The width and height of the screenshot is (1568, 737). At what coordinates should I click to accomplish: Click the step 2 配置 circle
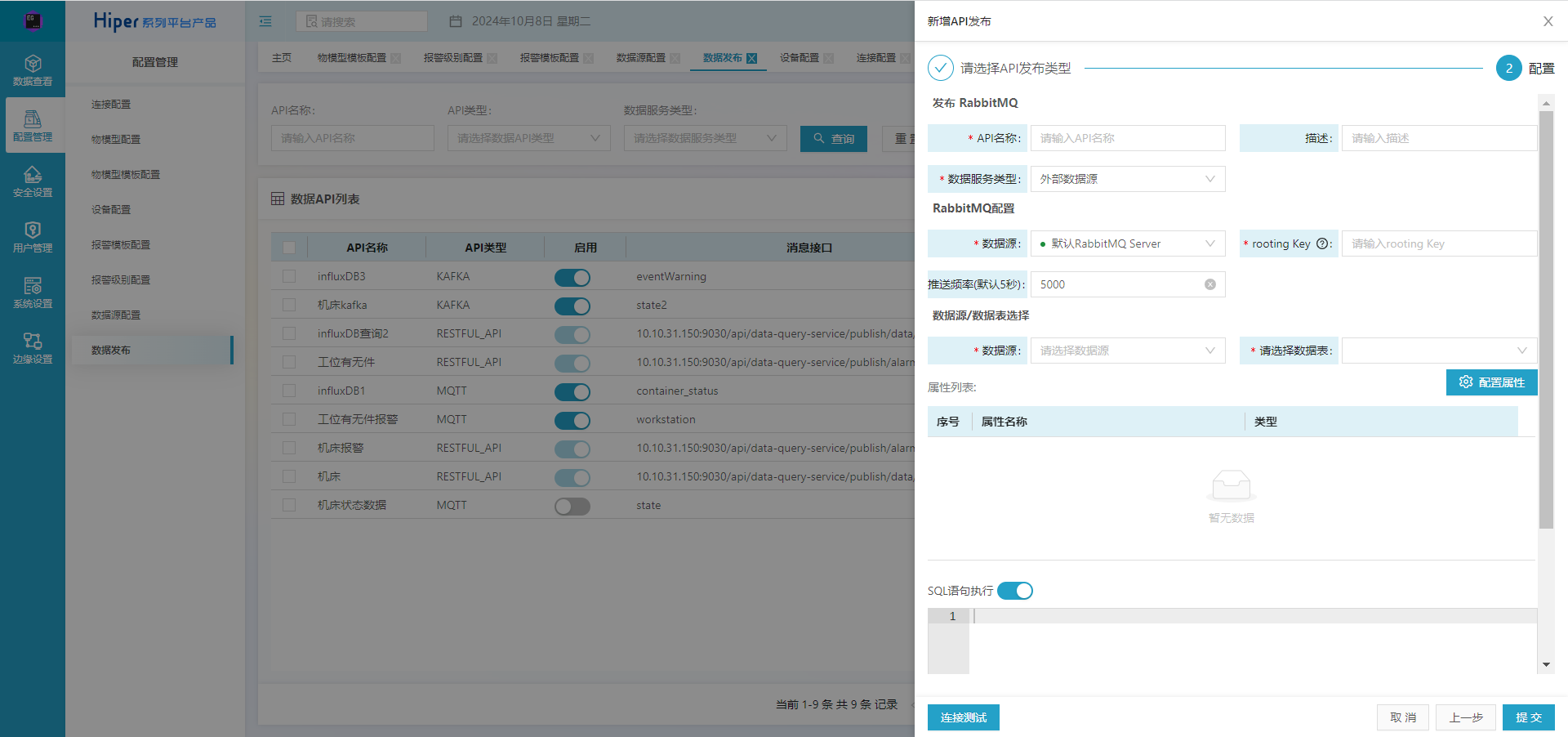(x=1508, y=68)
